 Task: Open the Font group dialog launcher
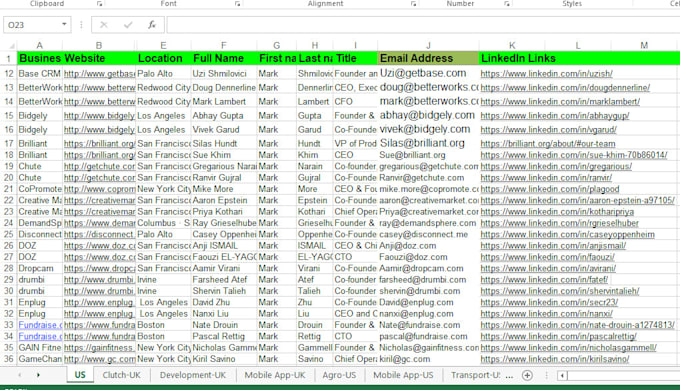coord(237,3)
